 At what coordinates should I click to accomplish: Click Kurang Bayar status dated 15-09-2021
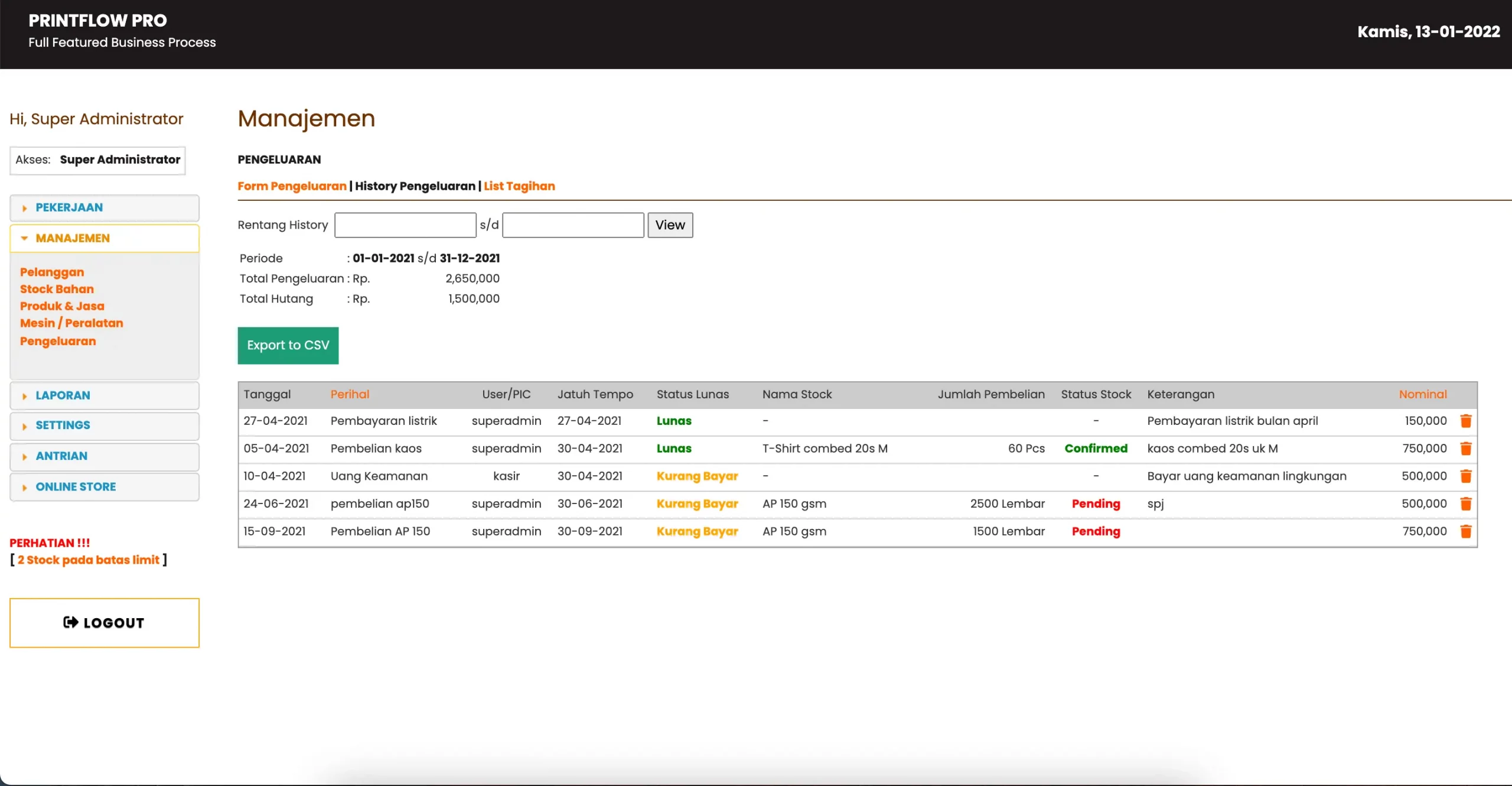[697, 531]
